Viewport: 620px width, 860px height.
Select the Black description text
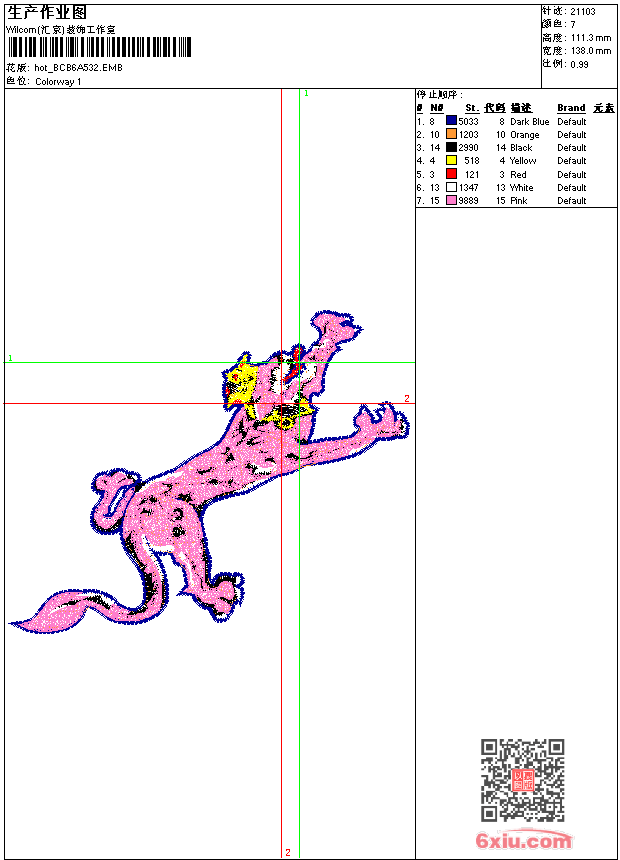click(521, 148)
